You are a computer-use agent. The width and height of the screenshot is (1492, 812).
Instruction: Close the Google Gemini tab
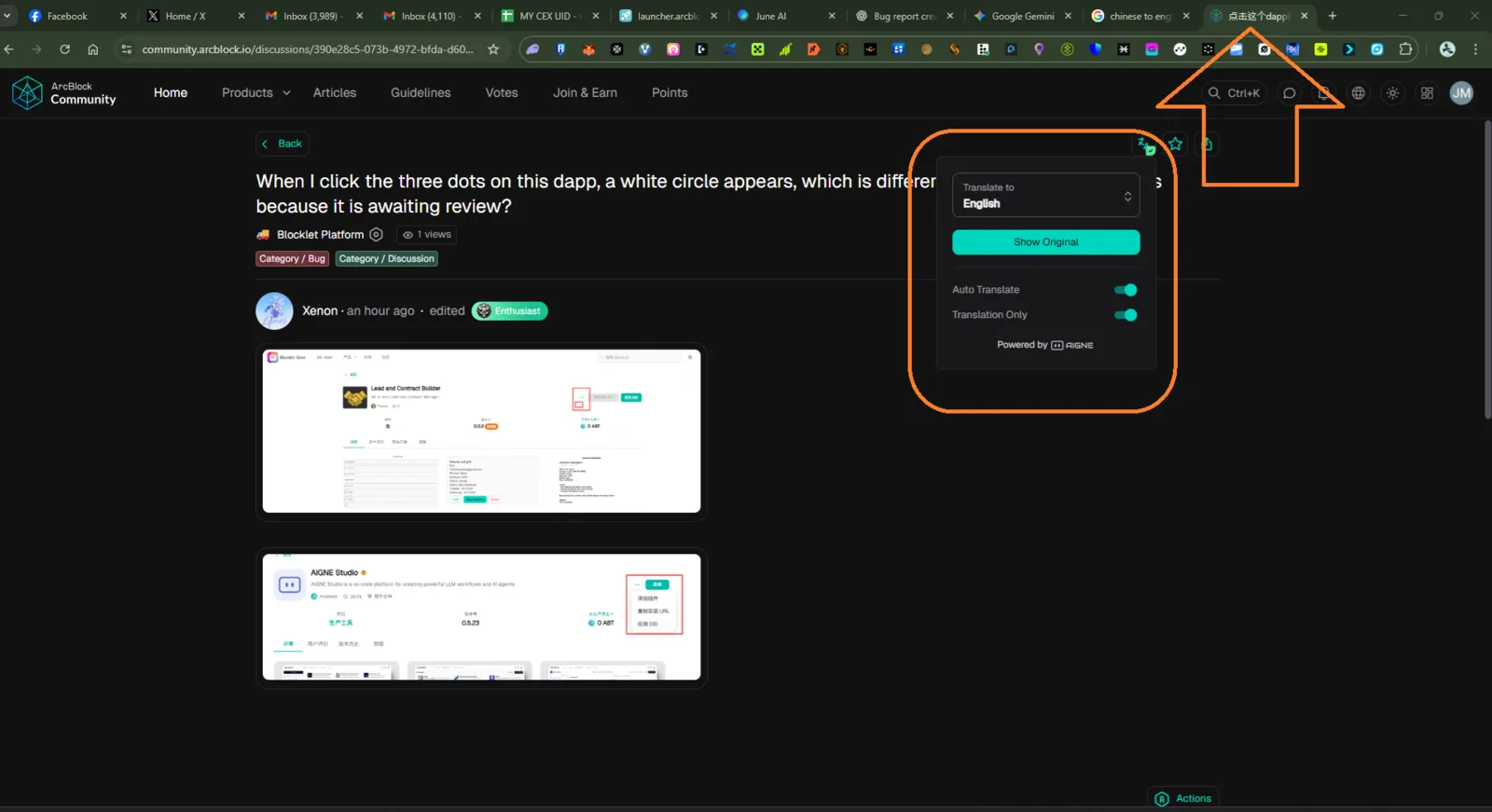1069,16
